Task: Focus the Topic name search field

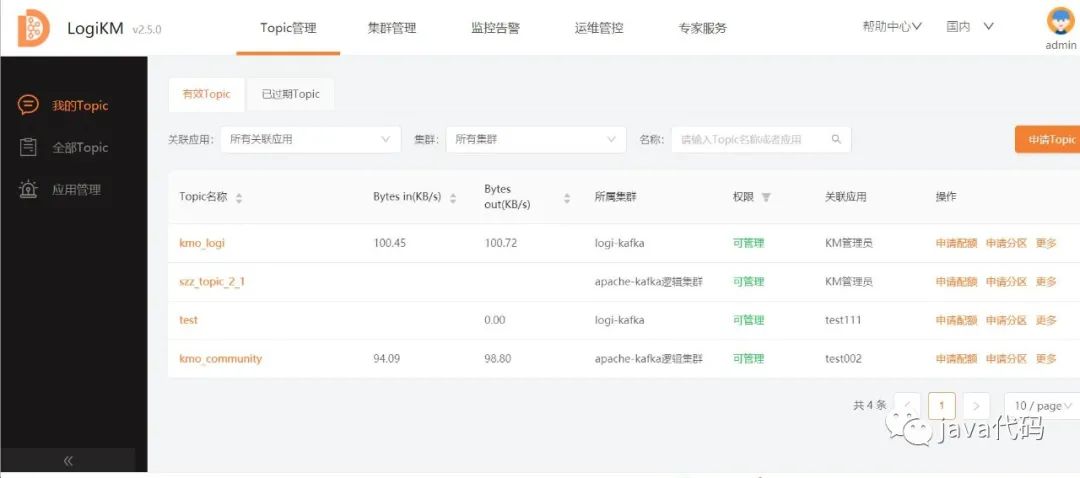Action: point(750,140)
